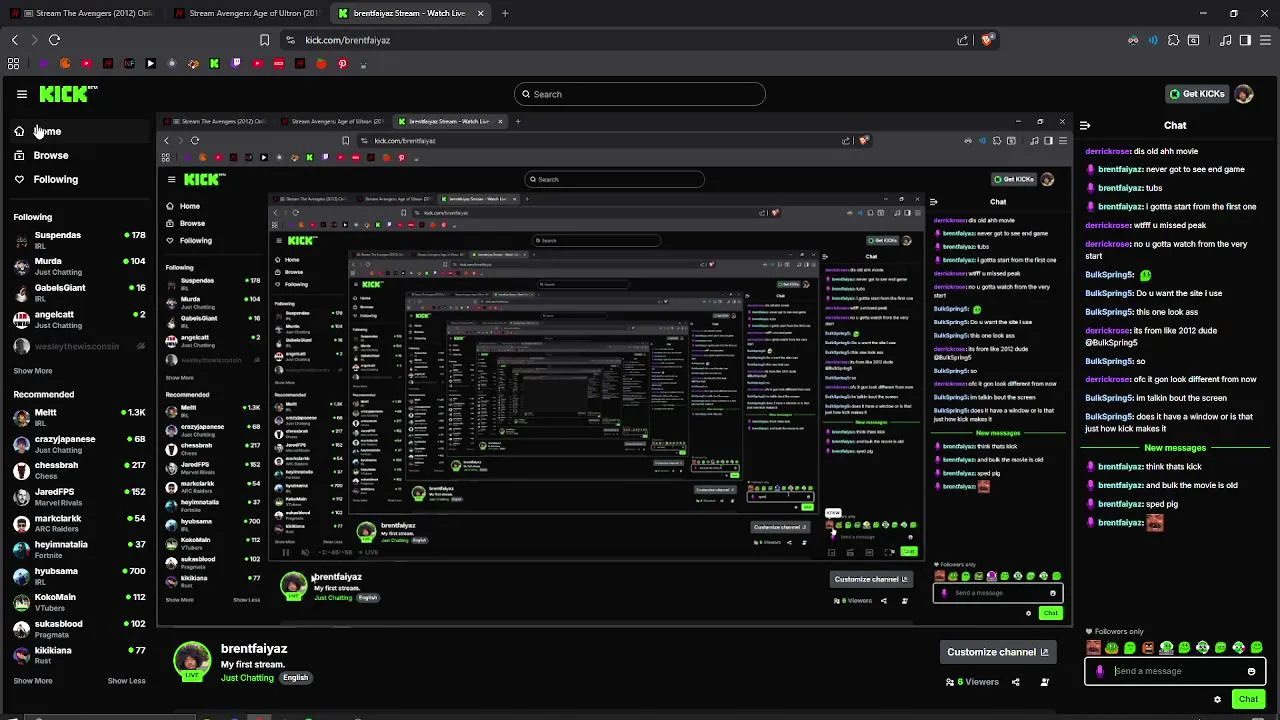Screen dimensions: 1280x720
Task: Open KokoMain recommended channel
Action: [78, 602]
